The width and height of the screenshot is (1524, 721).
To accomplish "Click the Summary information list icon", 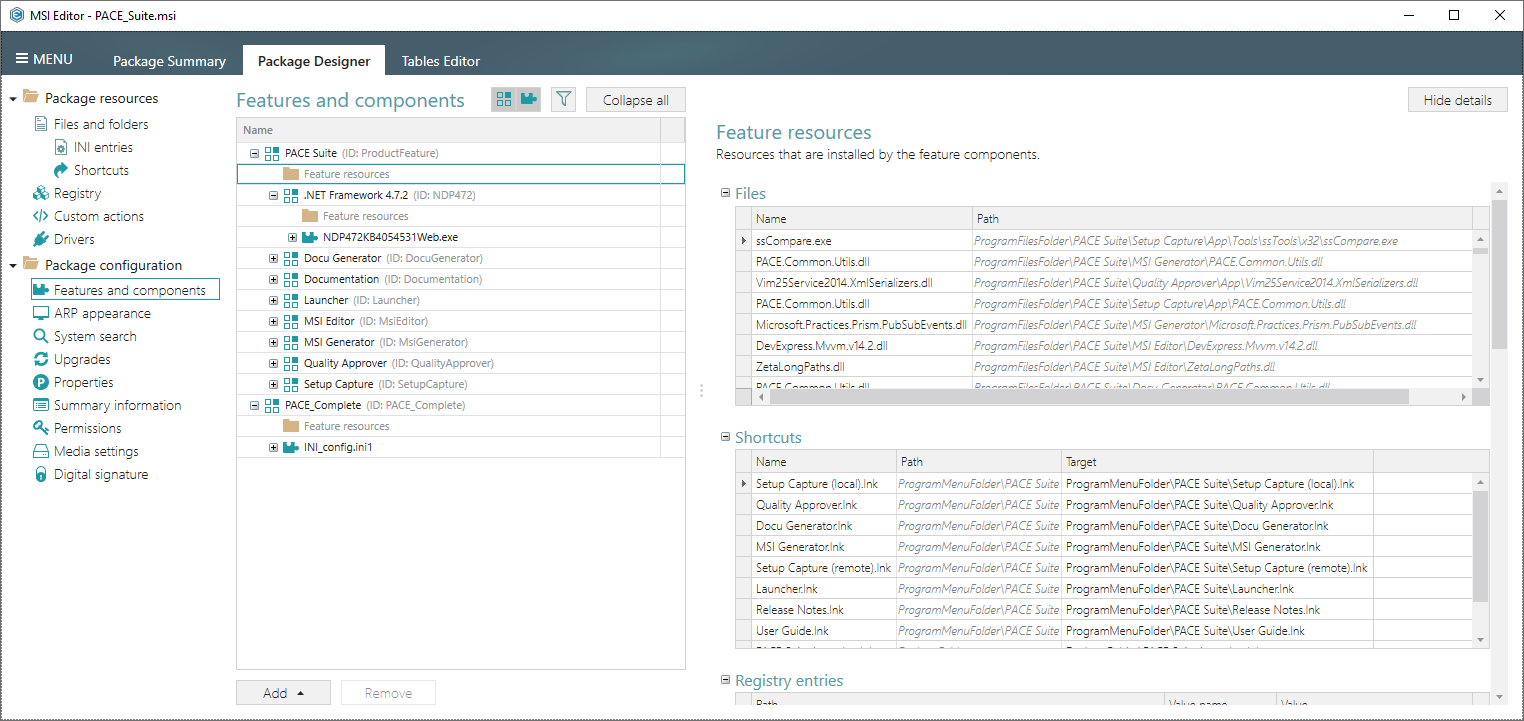I will pos(41,405).
